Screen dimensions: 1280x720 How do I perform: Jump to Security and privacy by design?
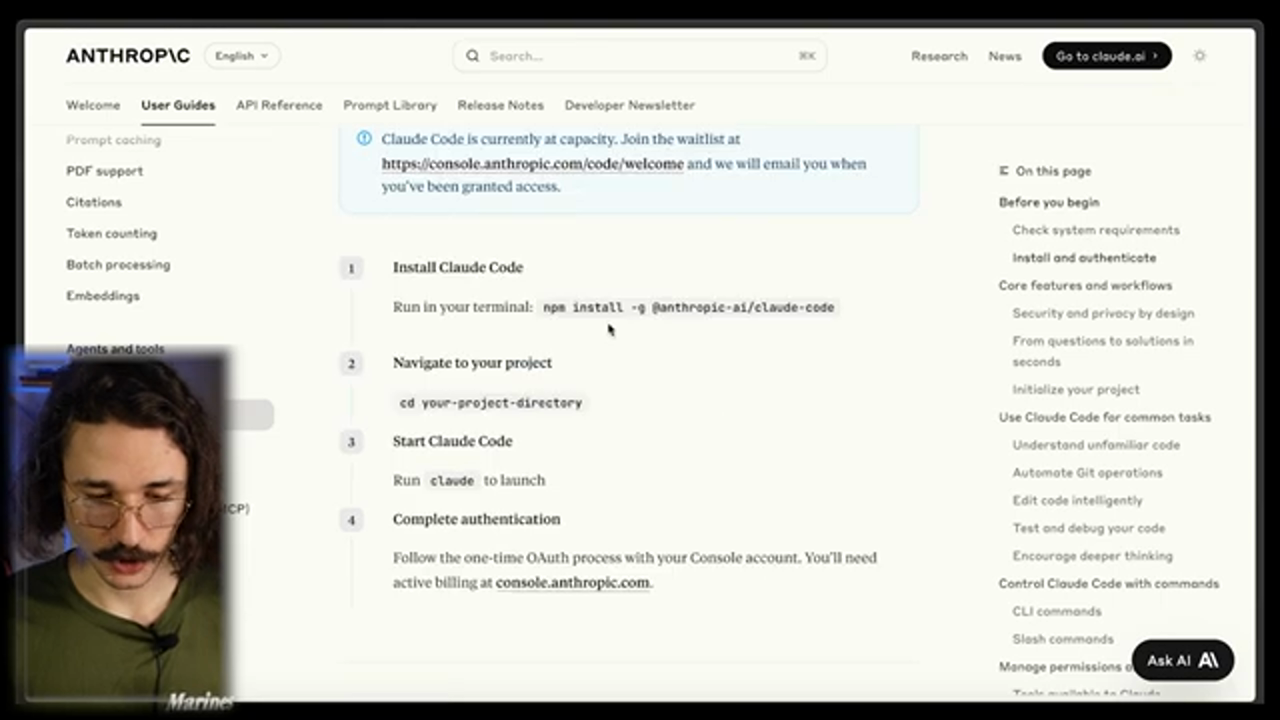coord(1103,313)
